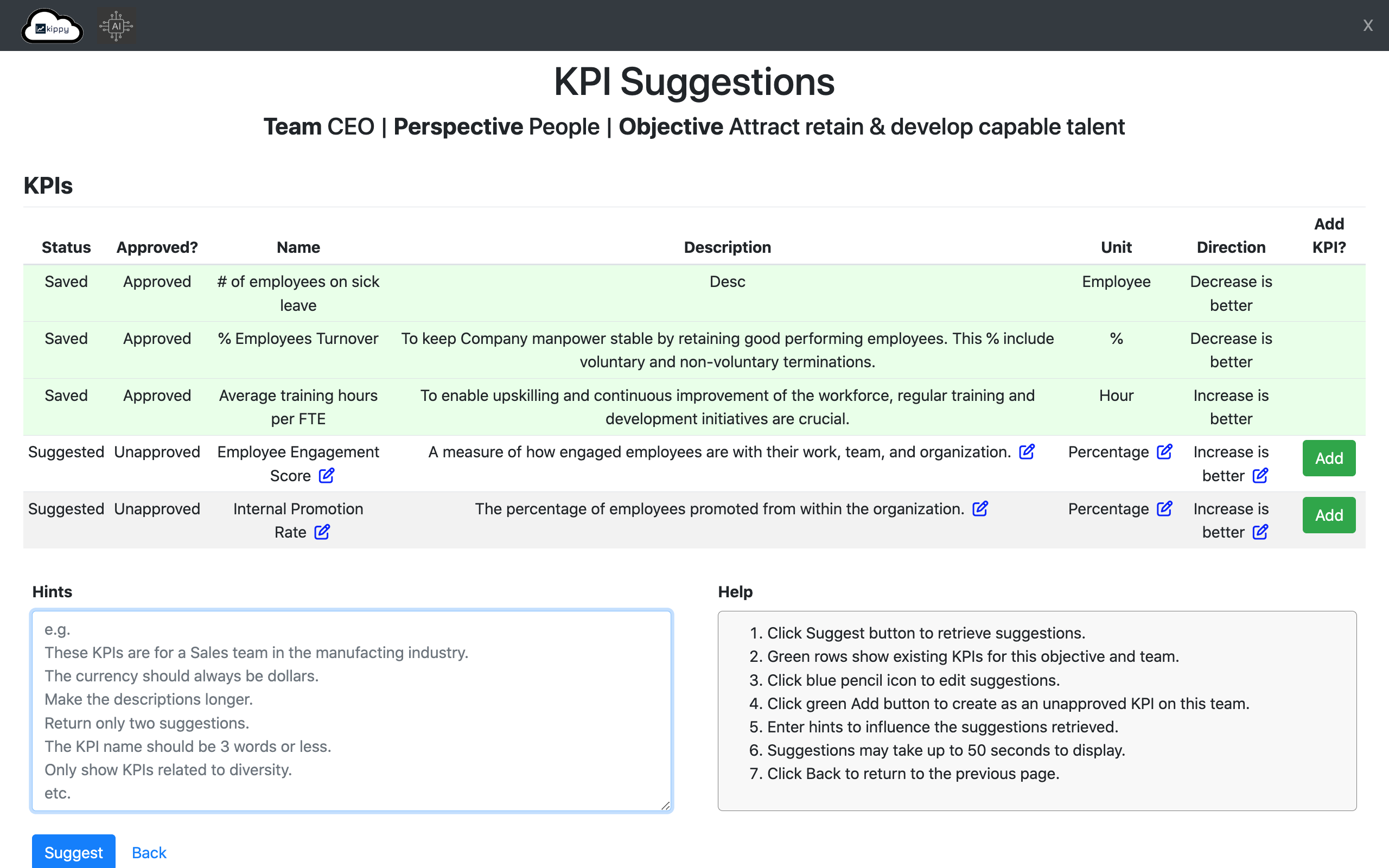Edit the Internal Promotion Rate name
The image size is (1389, 868).
point(322,532)
